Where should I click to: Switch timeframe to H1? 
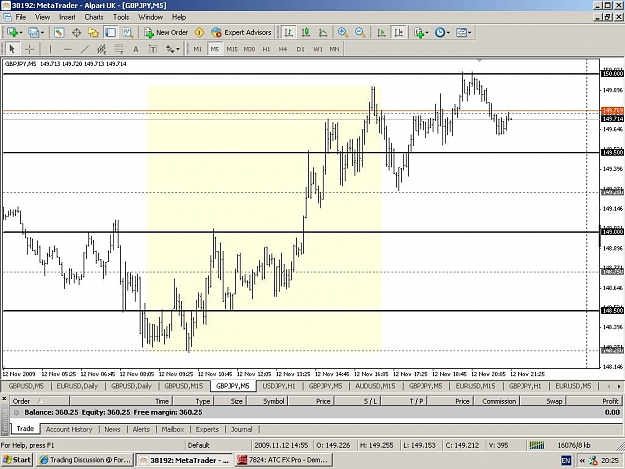(266, 49)
